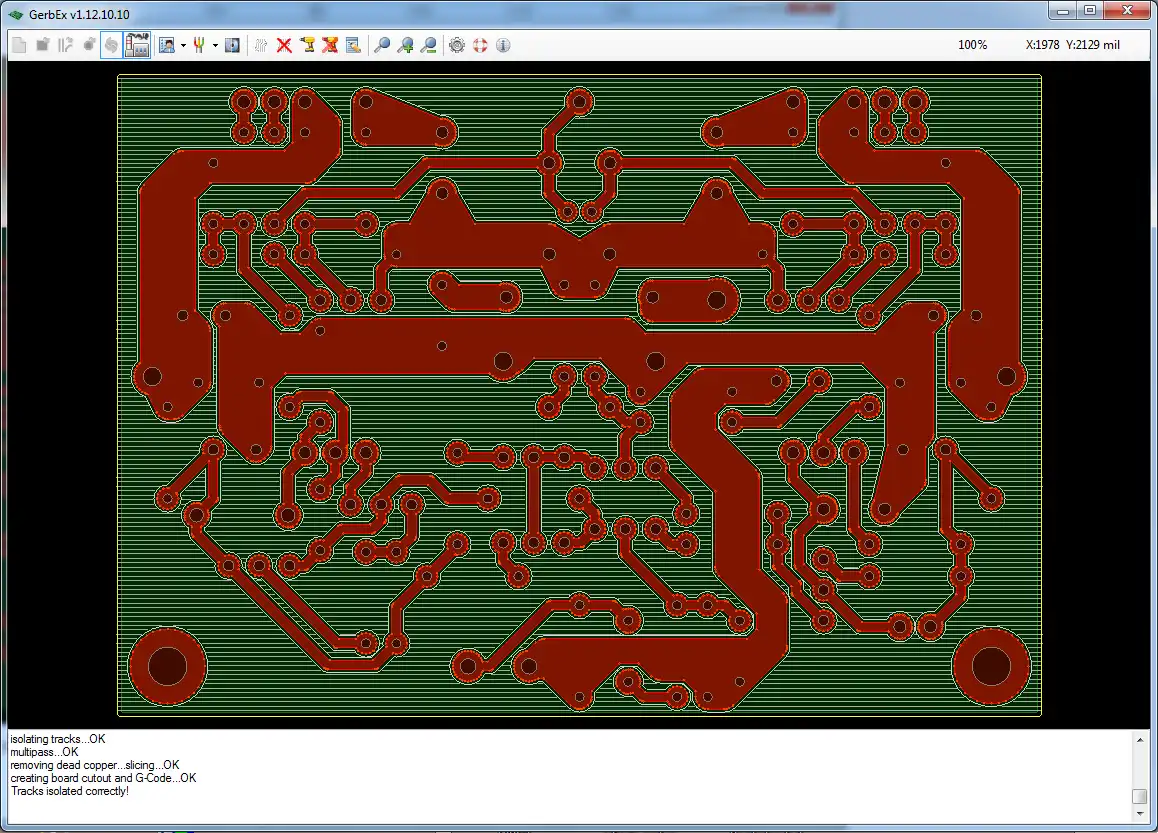Open dropdown arrow beside wires icon
This screenshot has width=1158, height=833.
coord(215,46)
